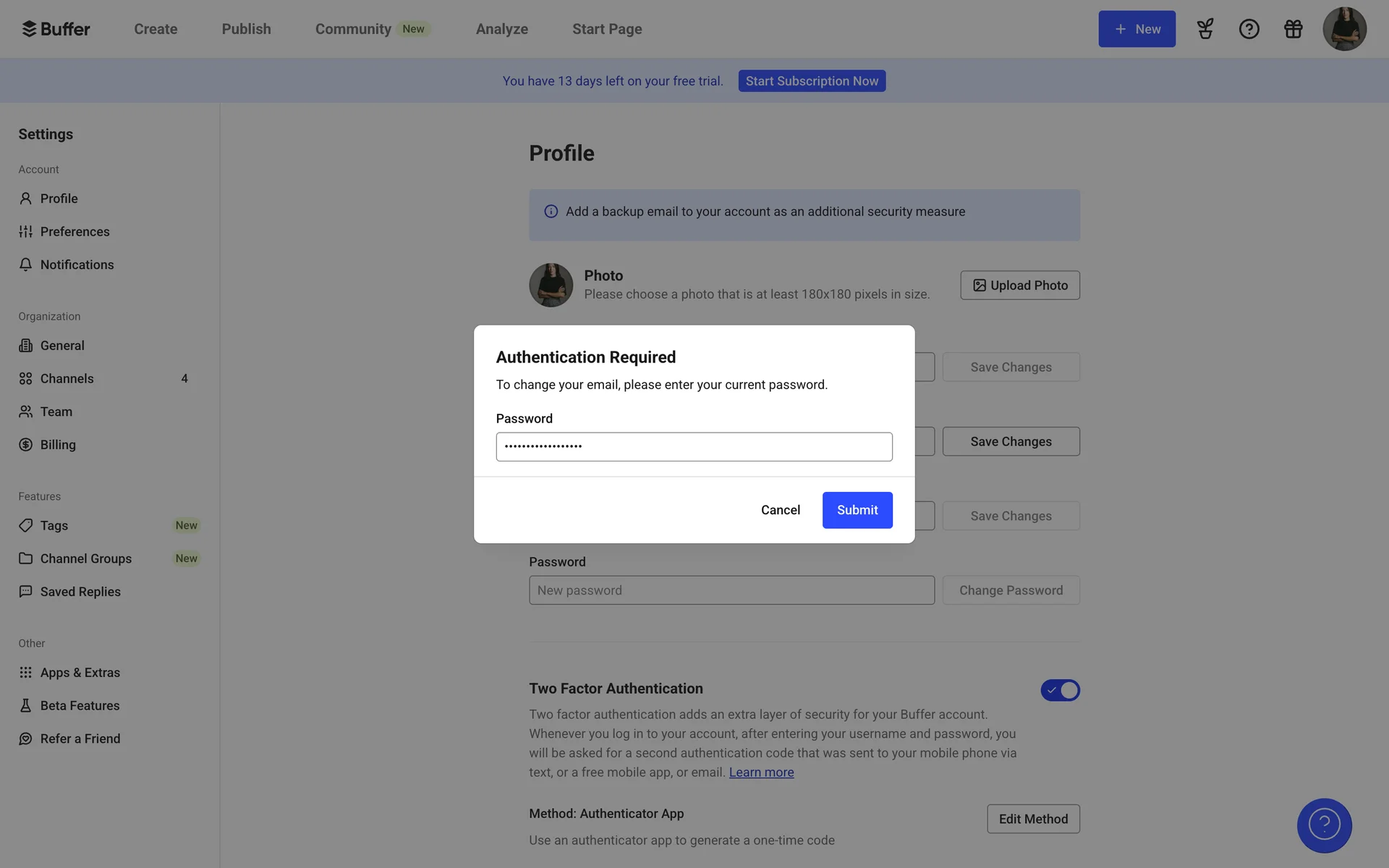Open Community tab in top navigation
1389x868 pixels.
coord(353,29)
